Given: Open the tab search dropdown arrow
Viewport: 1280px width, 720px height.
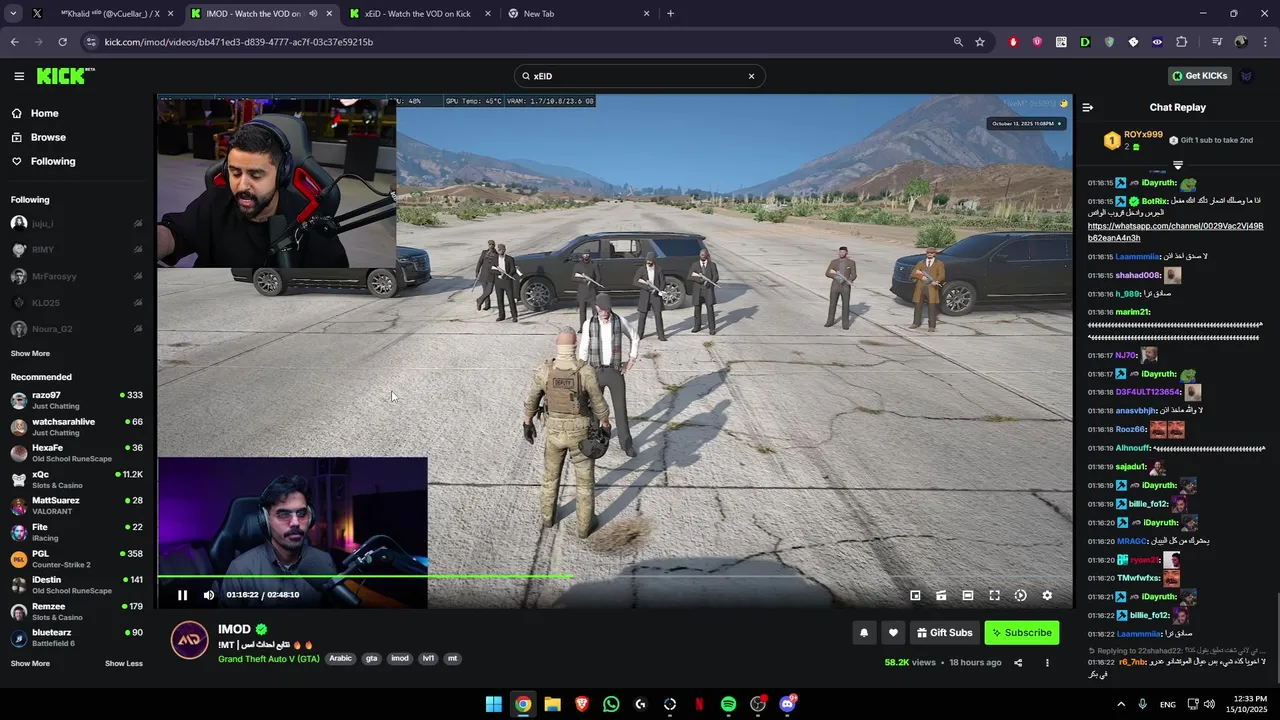Looking at the screenshot, I should pos(13,14).
